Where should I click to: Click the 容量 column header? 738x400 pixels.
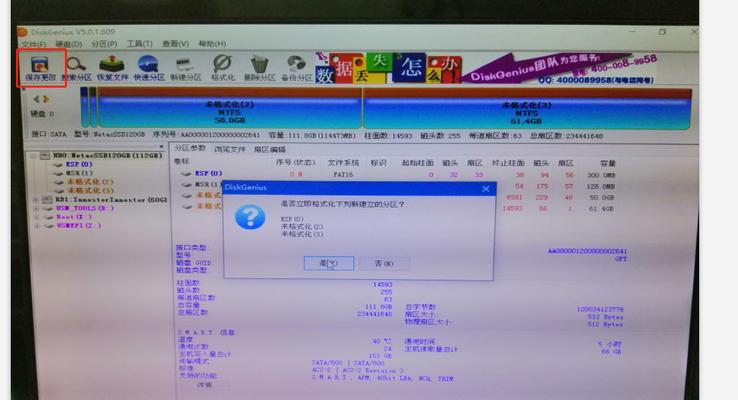click(x=608, y=163)
